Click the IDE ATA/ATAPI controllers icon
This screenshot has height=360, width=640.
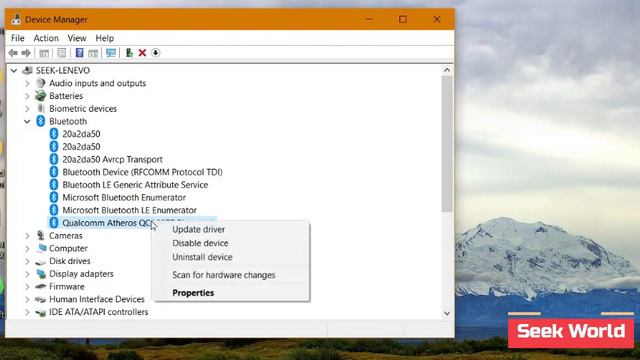(40, 312)
